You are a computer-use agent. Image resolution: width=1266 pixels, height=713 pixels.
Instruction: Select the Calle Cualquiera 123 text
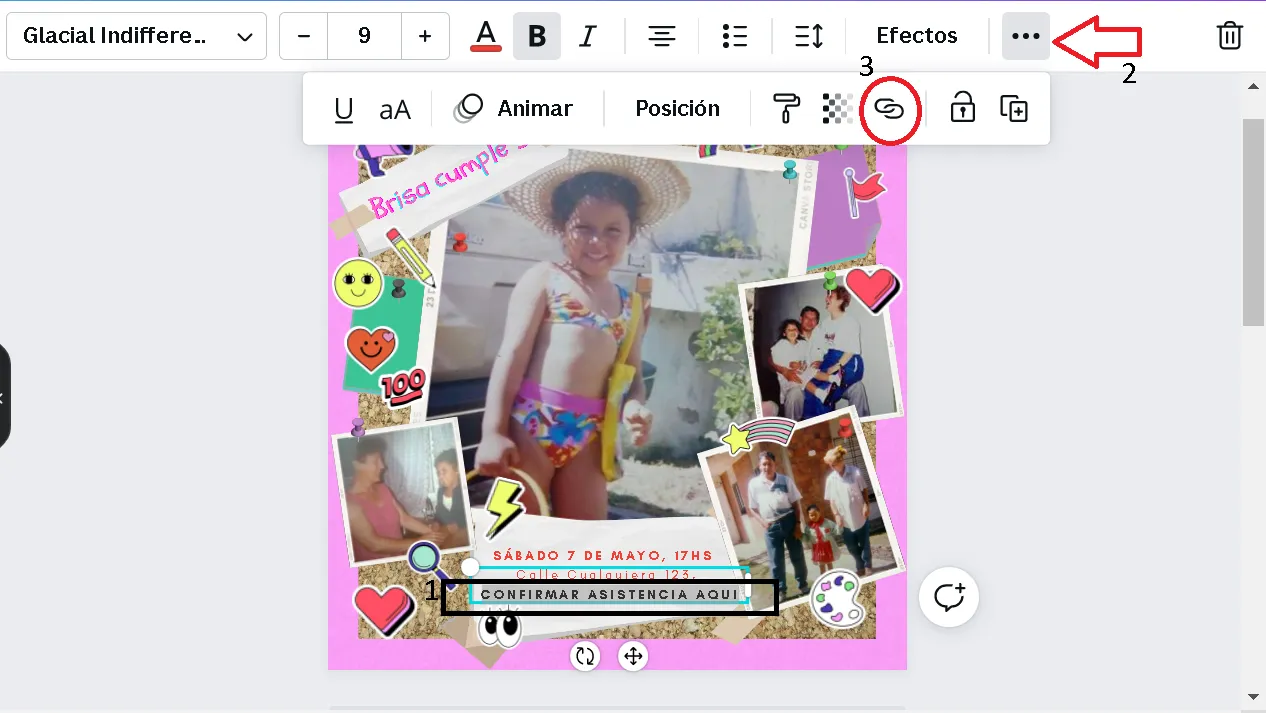pyautogui.click(x=606, y=575)
